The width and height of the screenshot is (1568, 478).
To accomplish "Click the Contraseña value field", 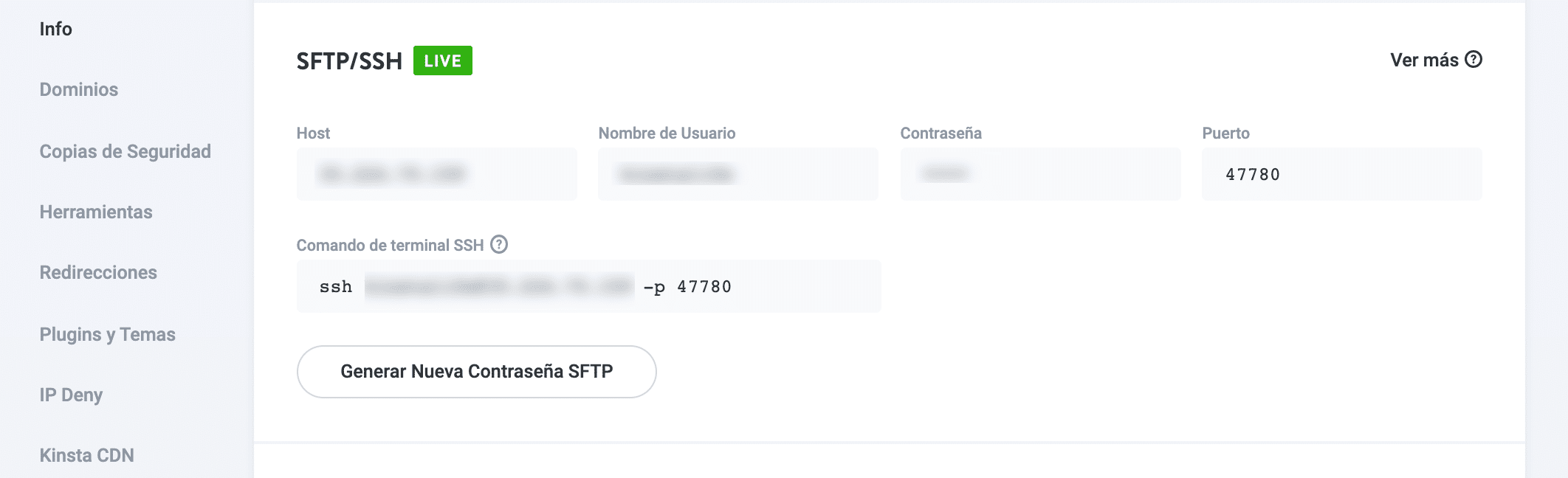I will (1039, 174).
